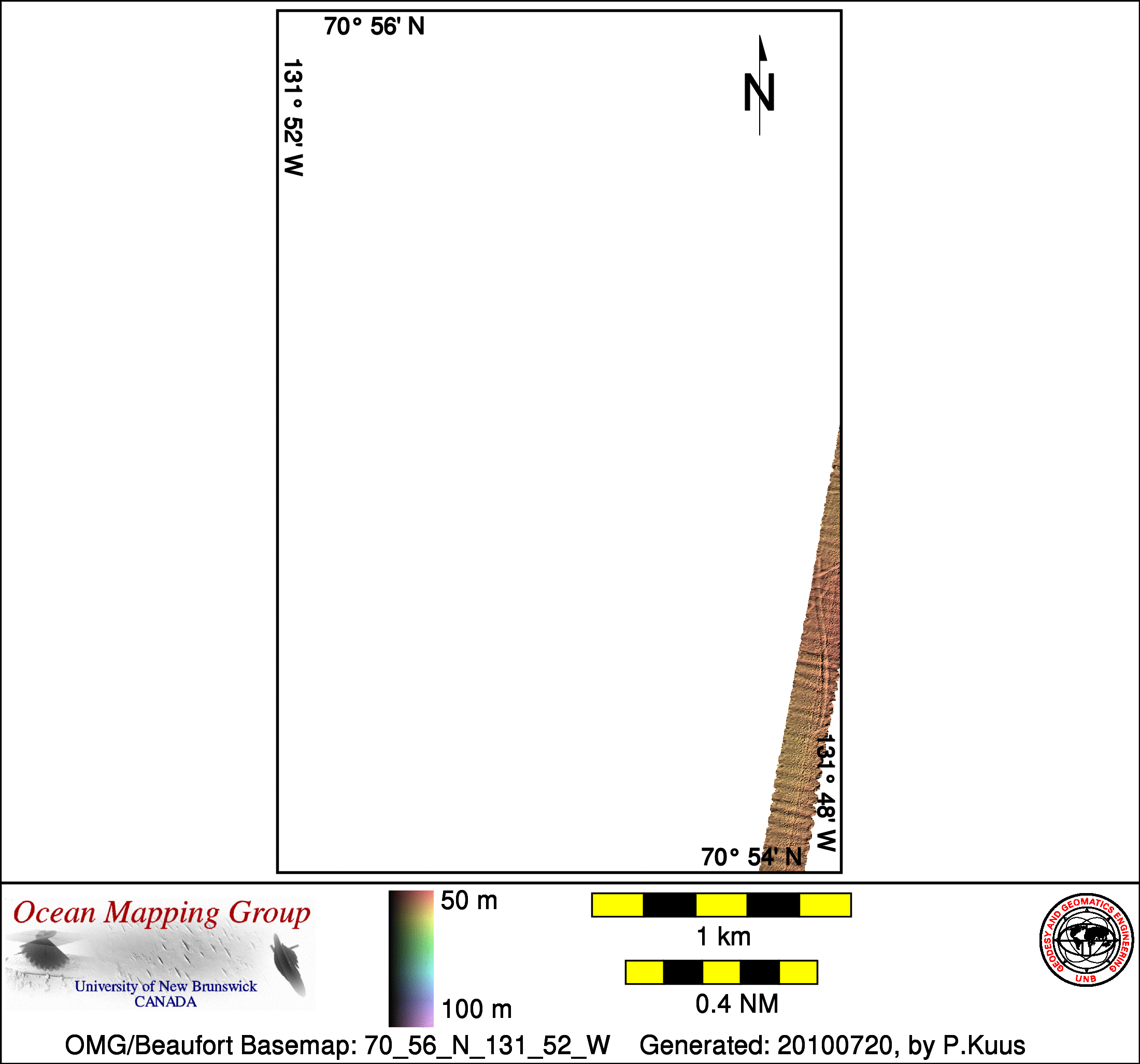Click the 70° 54' N latitude label
This screenshot has width=1140, height=1064.
pyautogui.click(x=751, y=858)
